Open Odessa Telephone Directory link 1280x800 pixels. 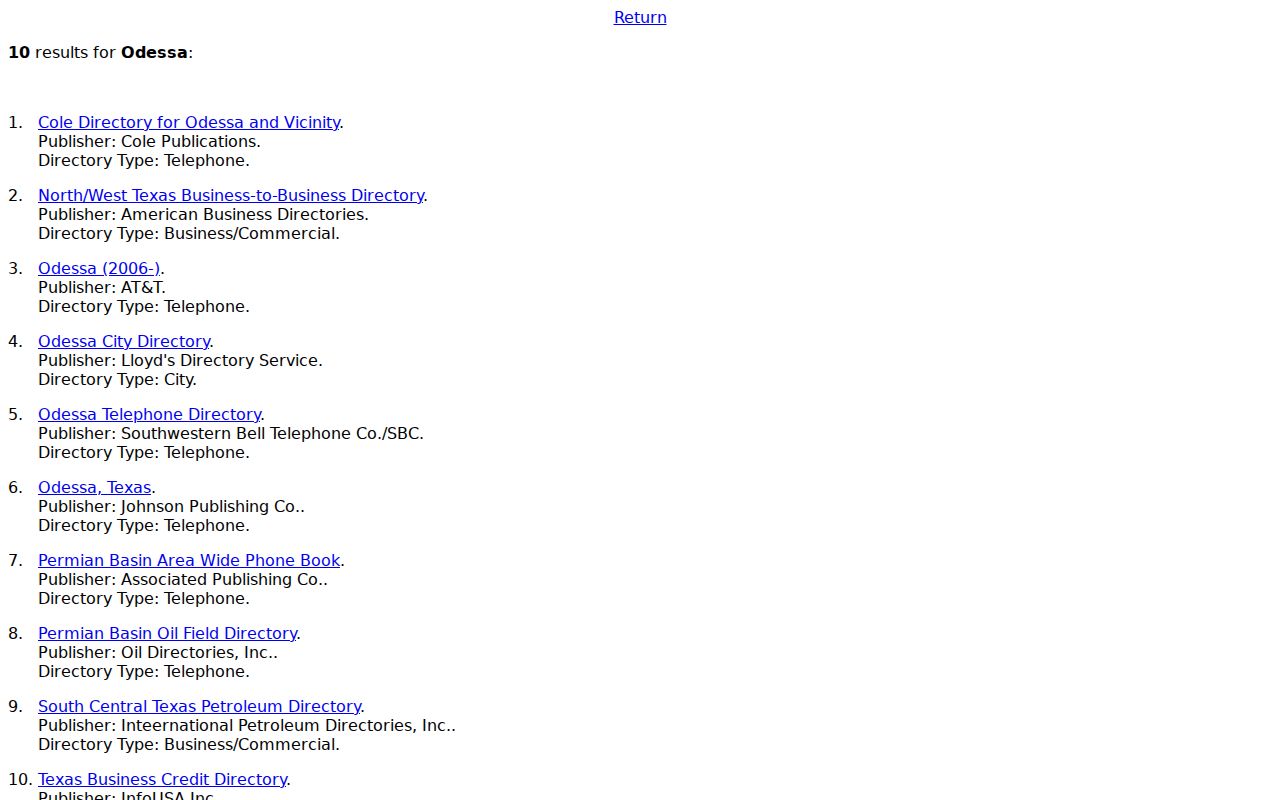(x=149, y=414)
